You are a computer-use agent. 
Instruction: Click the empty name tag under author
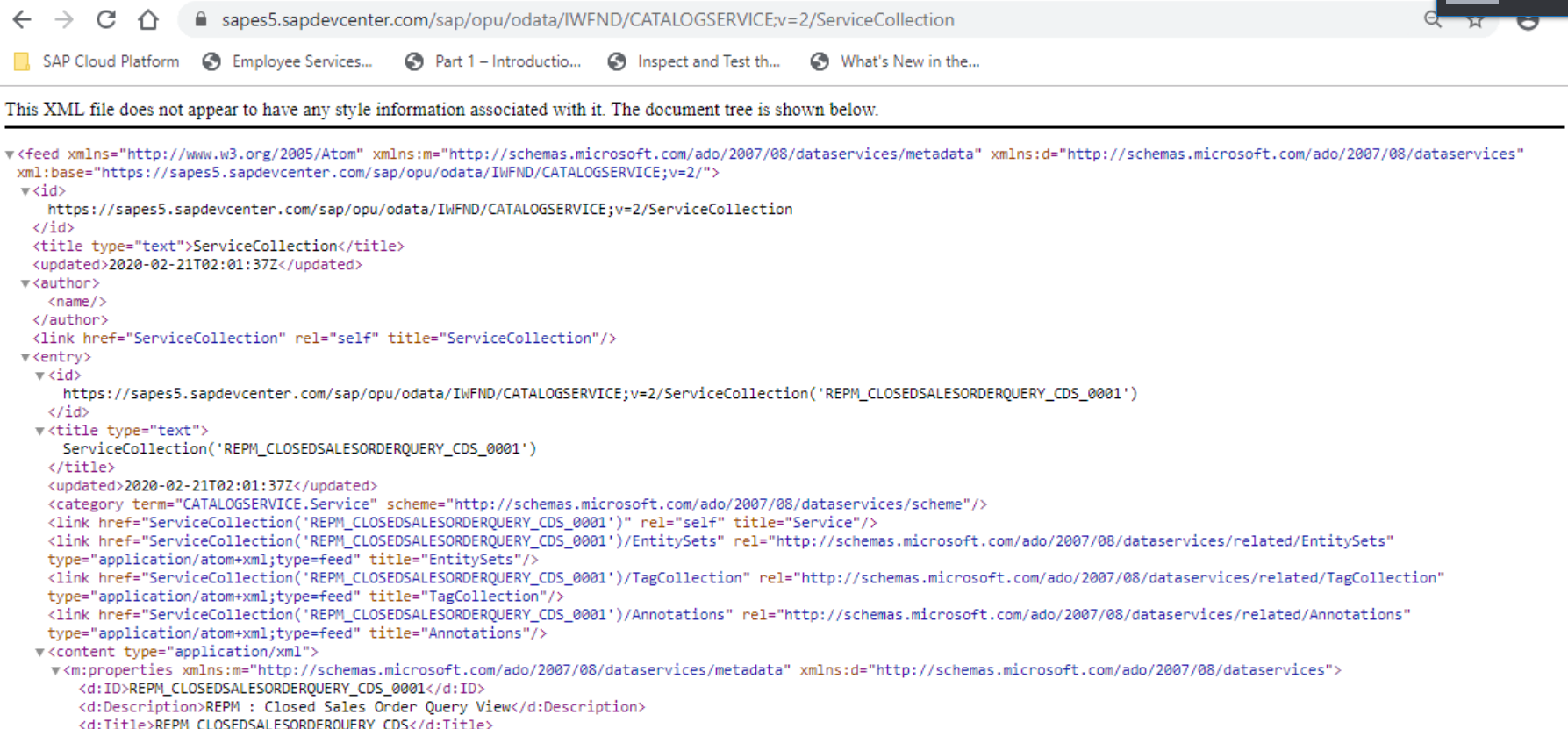click(77, 302)
